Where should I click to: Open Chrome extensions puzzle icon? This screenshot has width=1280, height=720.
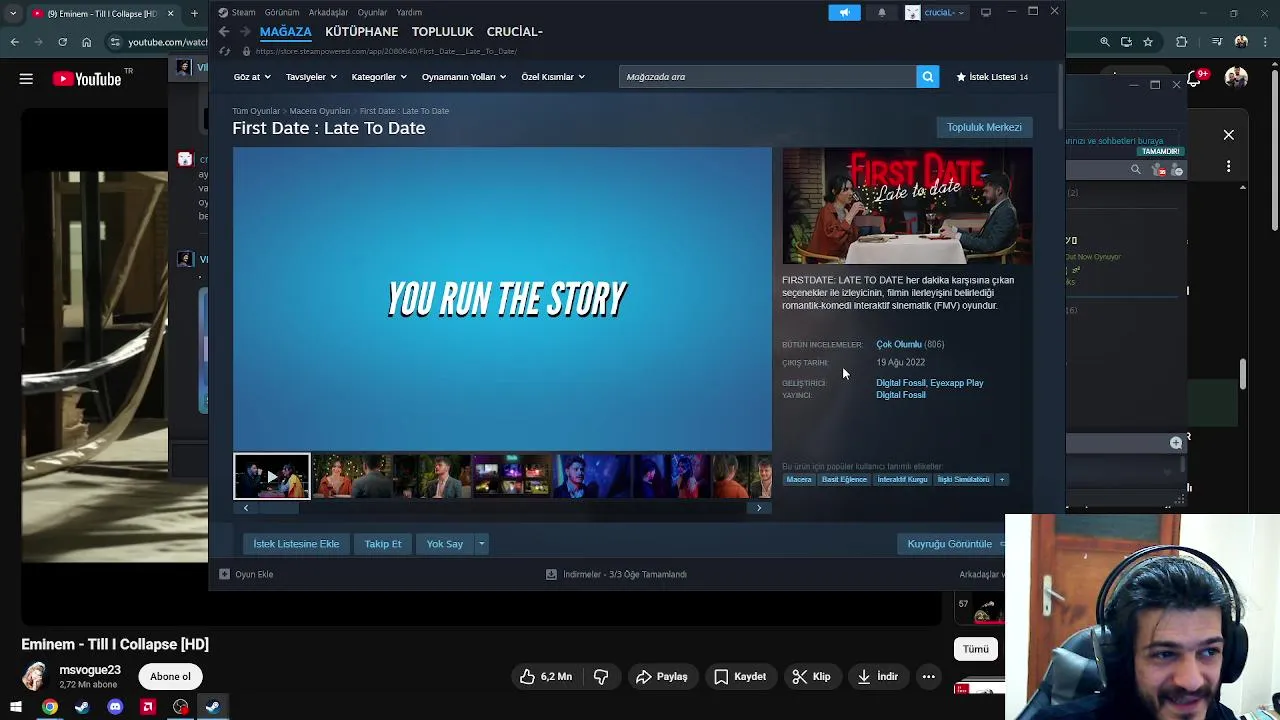pyautogui.click(x=1182, y=42)
